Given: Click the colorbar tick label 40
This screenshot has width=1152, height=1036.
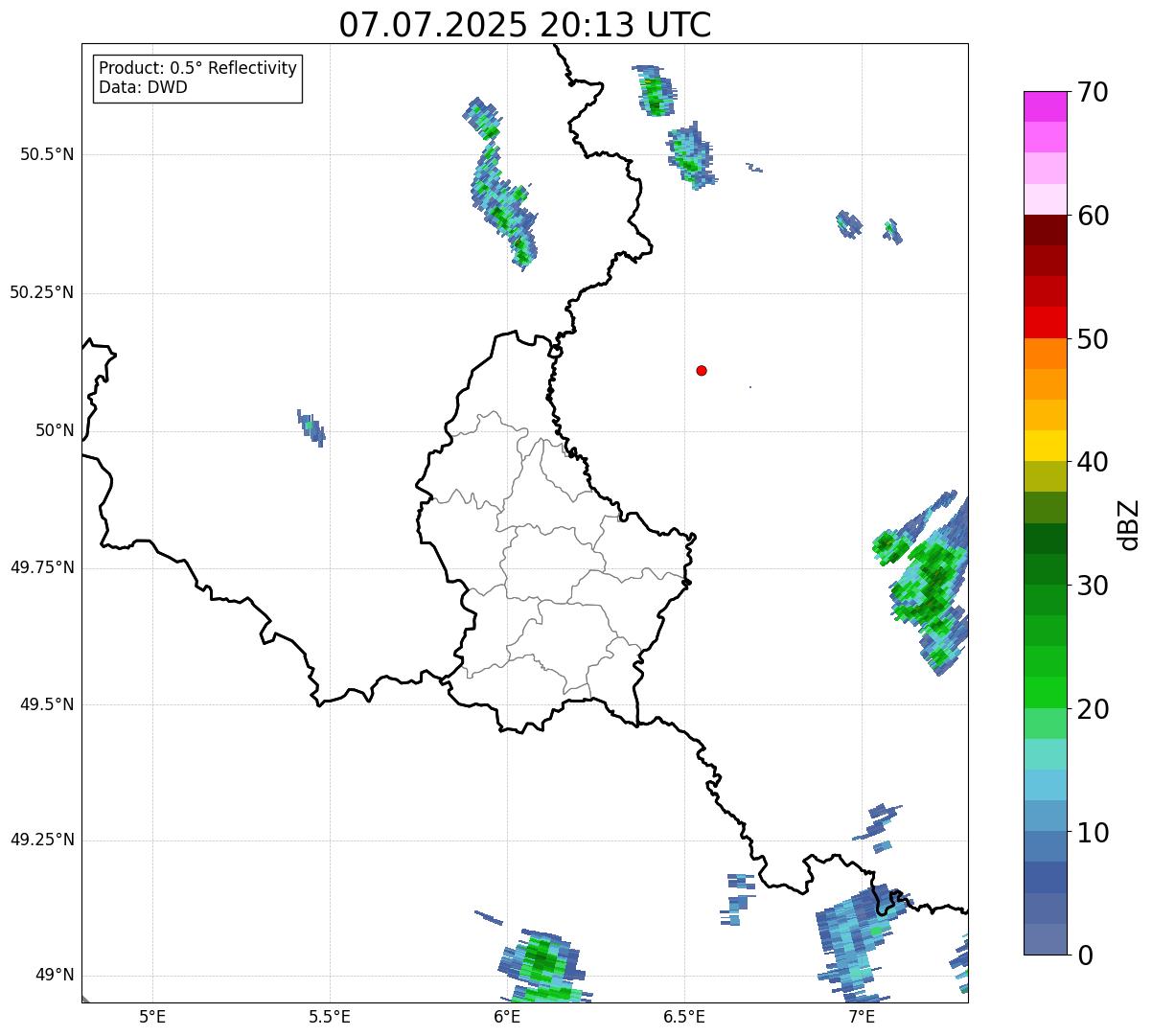Looking at the screenshot, I should pos(1094,462).
